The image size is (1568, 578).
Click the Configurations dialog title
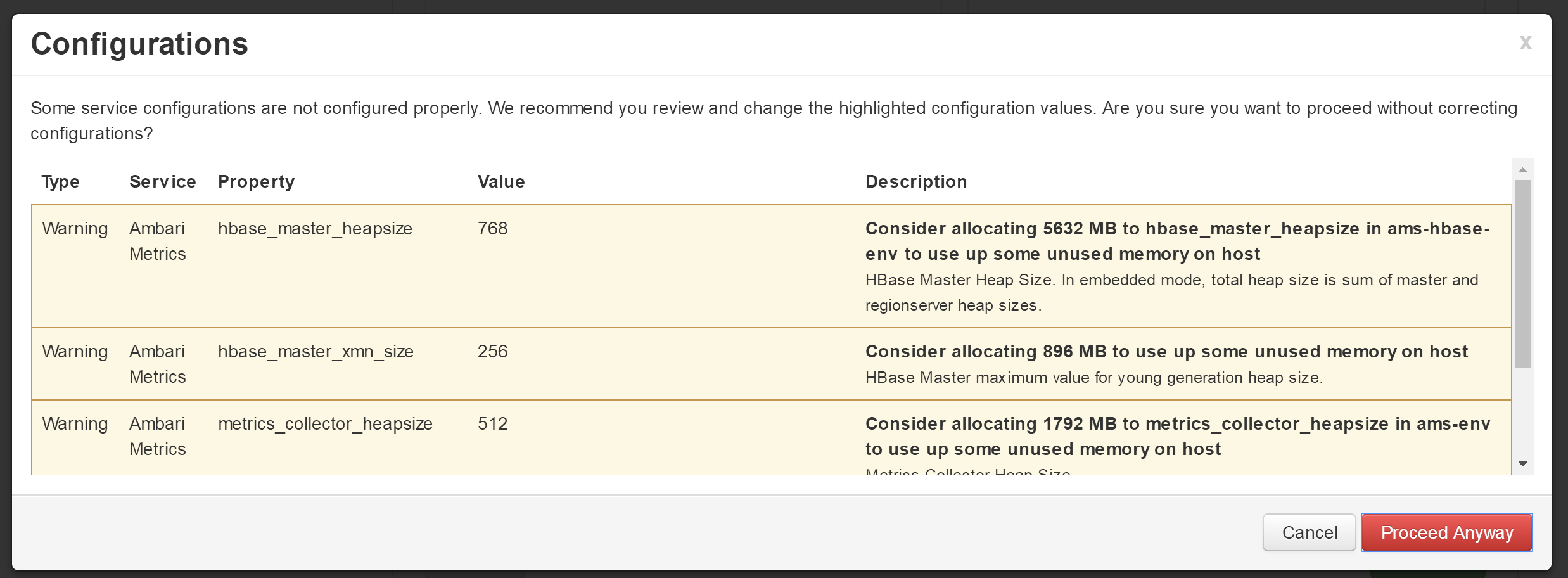[139, 44]
